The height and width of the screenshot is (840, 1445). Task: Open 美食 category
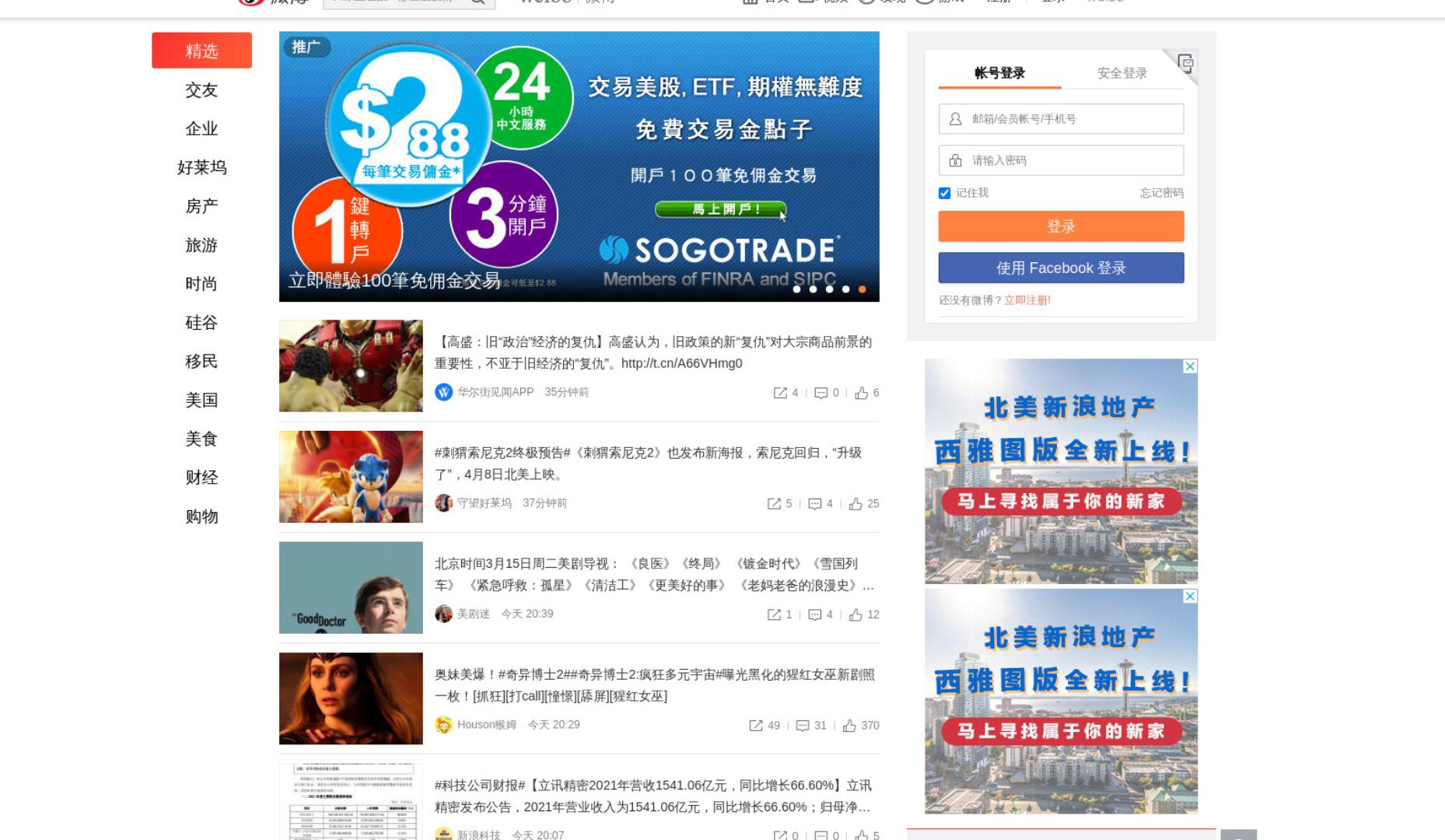(x=201, y=439)
